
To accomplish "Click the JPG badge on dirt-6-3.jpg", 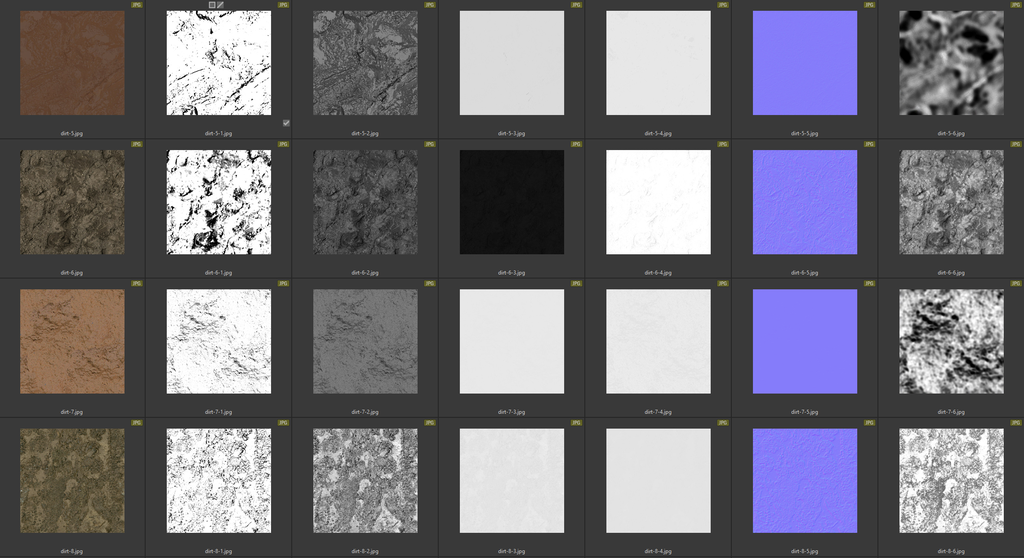I will click(576, 144).
